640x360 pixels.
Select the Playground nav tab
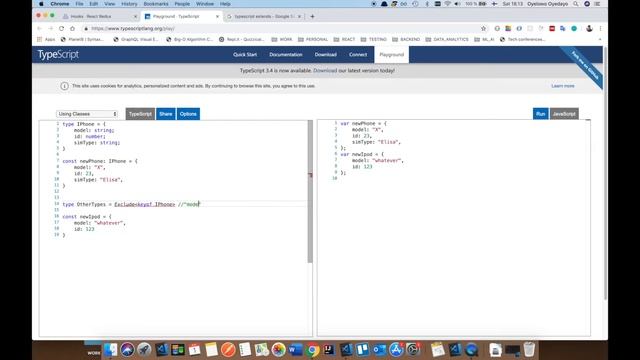coord(391,55)
